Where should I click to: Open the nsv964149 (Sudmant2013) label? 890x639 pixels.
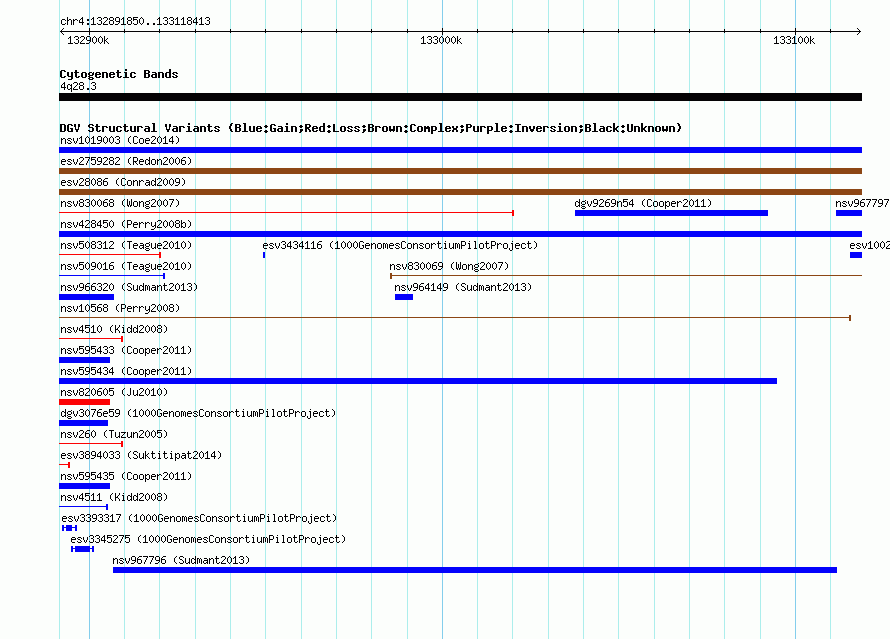tap(463, 287)
